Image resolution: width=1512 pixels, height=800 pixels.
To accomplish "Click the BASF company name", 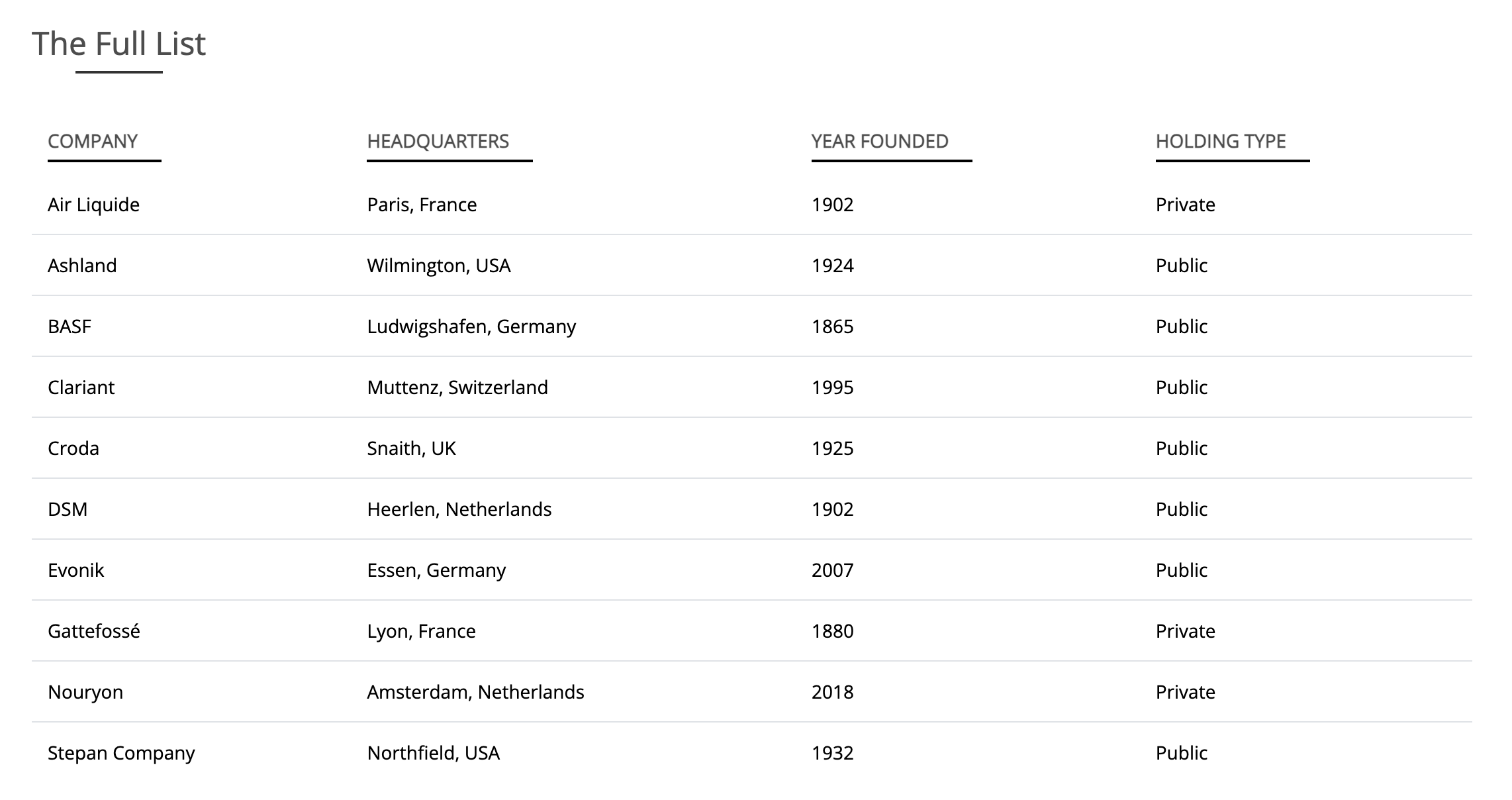I will click(70, 326).
